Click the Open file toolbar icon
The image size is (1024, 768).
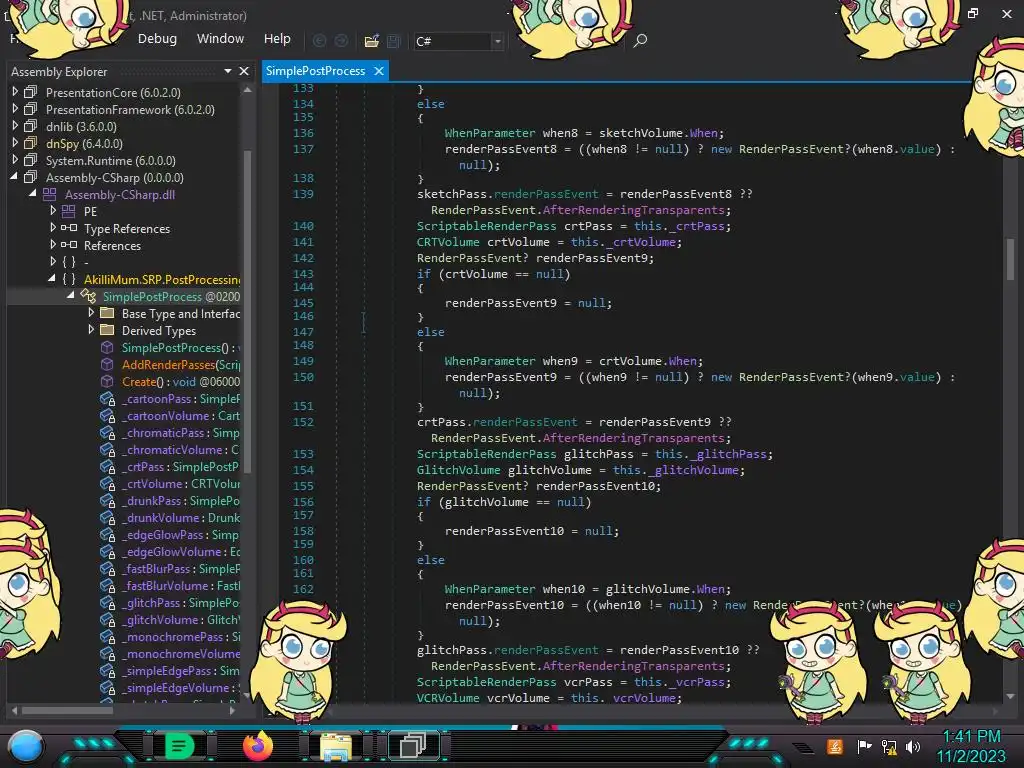(372, 41)
